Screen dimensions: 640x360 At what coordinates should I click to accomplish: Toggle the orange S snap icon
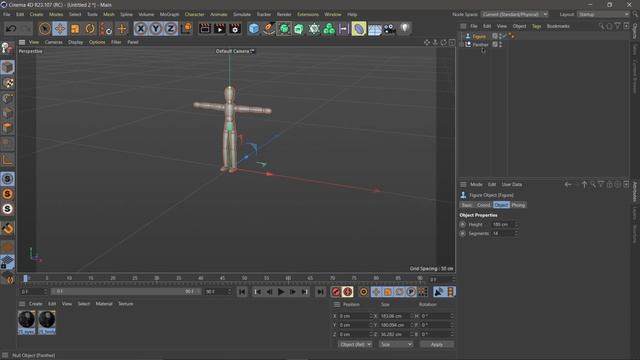pos(7,194)
